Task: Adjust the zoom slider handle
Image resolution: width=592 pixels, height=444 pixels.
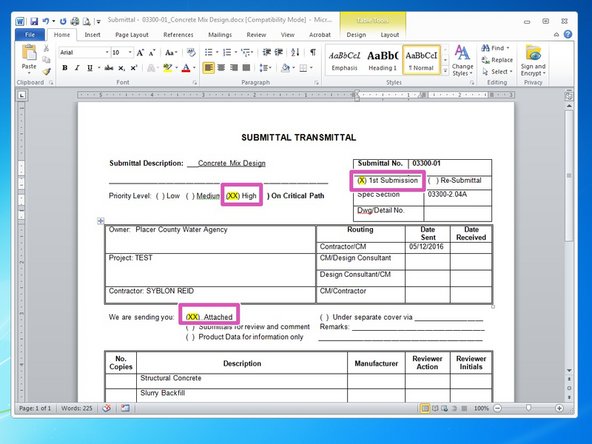Action: click(529, 408)
